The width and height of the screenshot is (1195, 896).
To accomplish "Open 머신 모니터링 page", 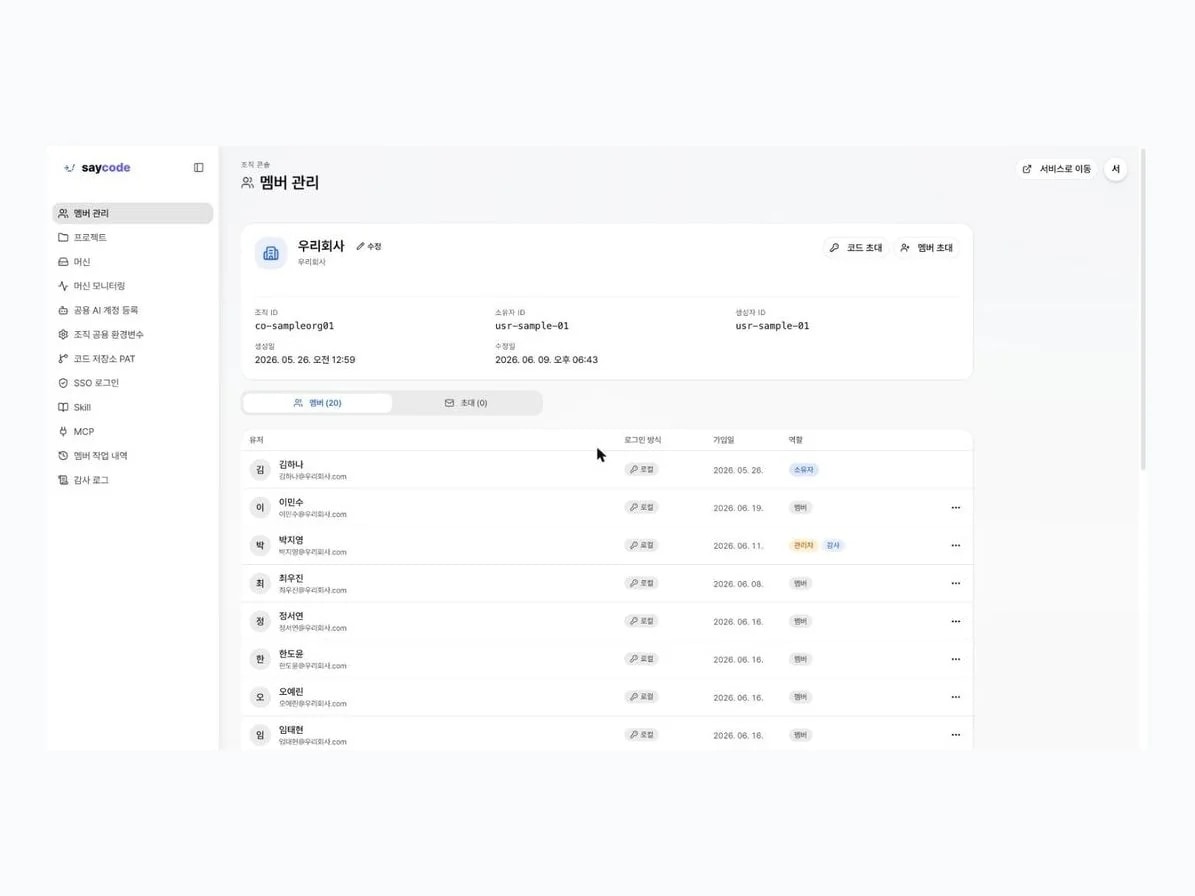I will pos(133,286).
